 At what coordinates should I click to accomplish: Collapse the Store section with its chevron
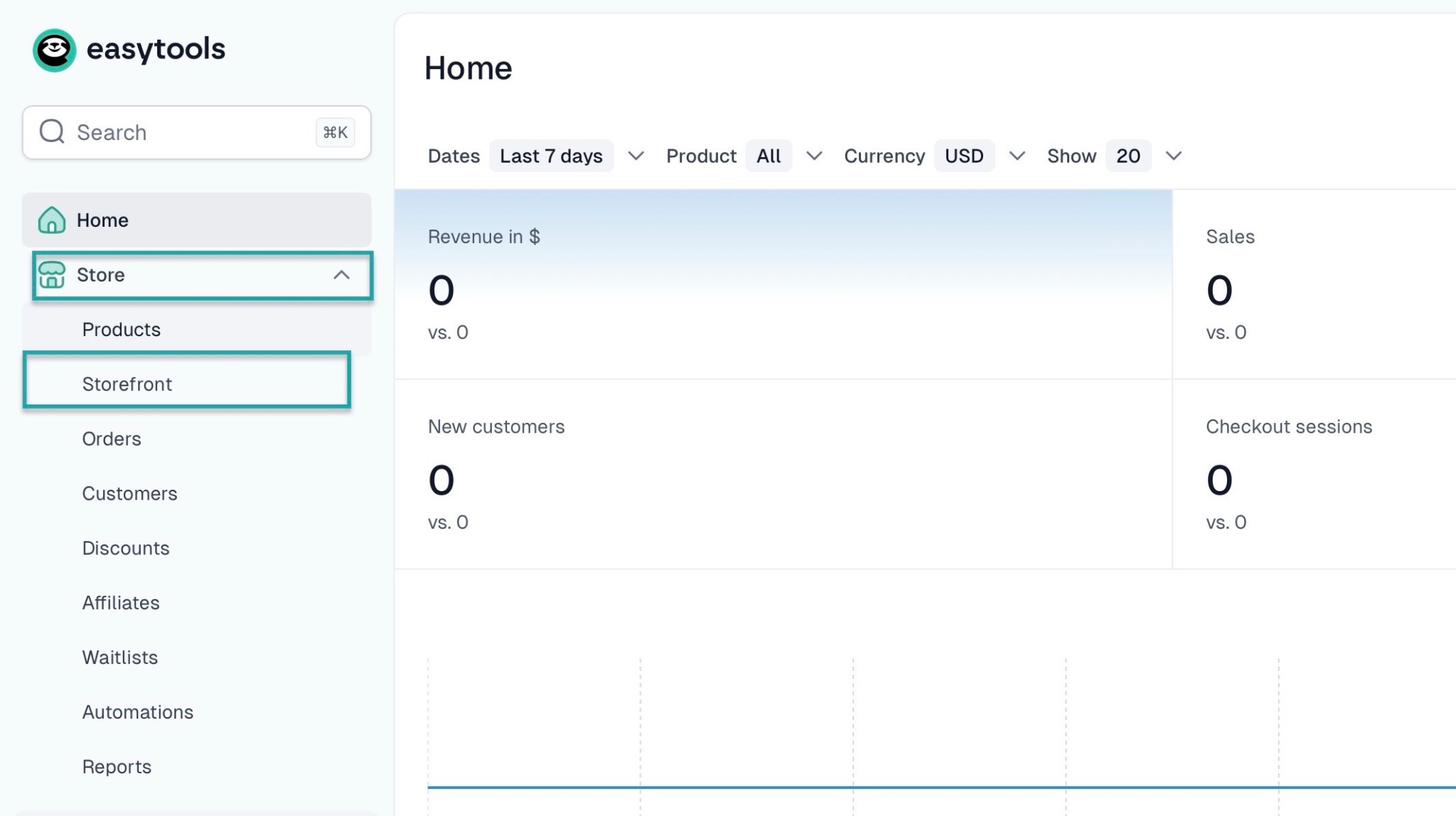pyautogui.click(x=341, y=275)
